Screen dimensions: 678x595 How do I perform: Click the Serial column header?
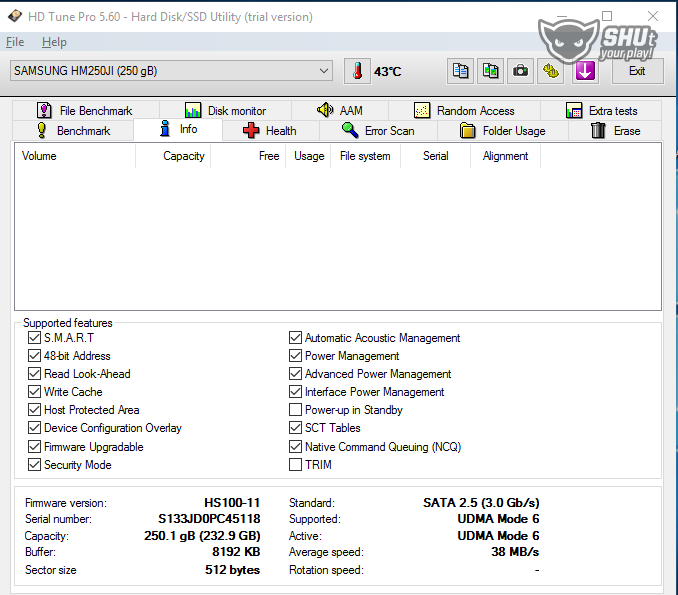point(435,156)
